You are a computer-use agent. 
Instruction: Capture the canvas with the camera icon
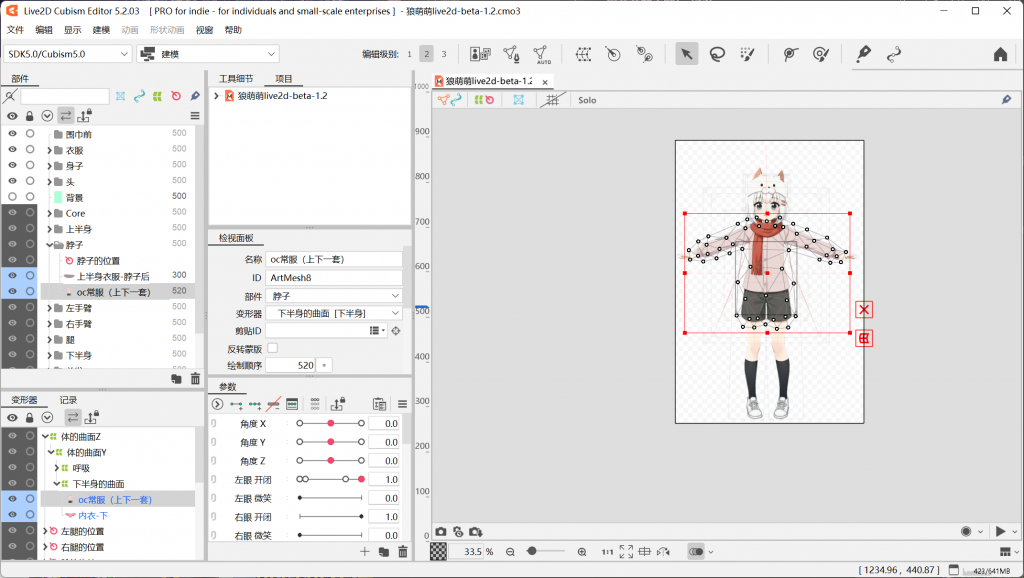click(441, 532)
